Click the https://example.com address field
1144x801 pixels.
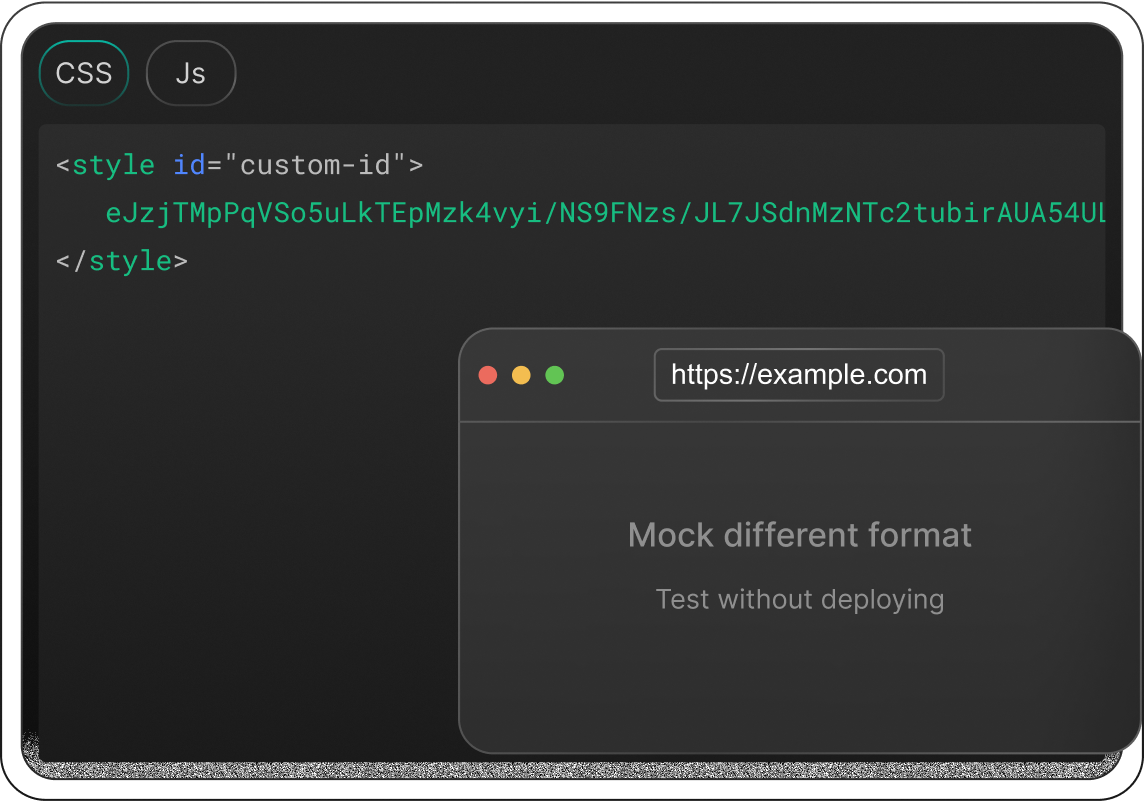pyautogui.click(x=799, y=375)
